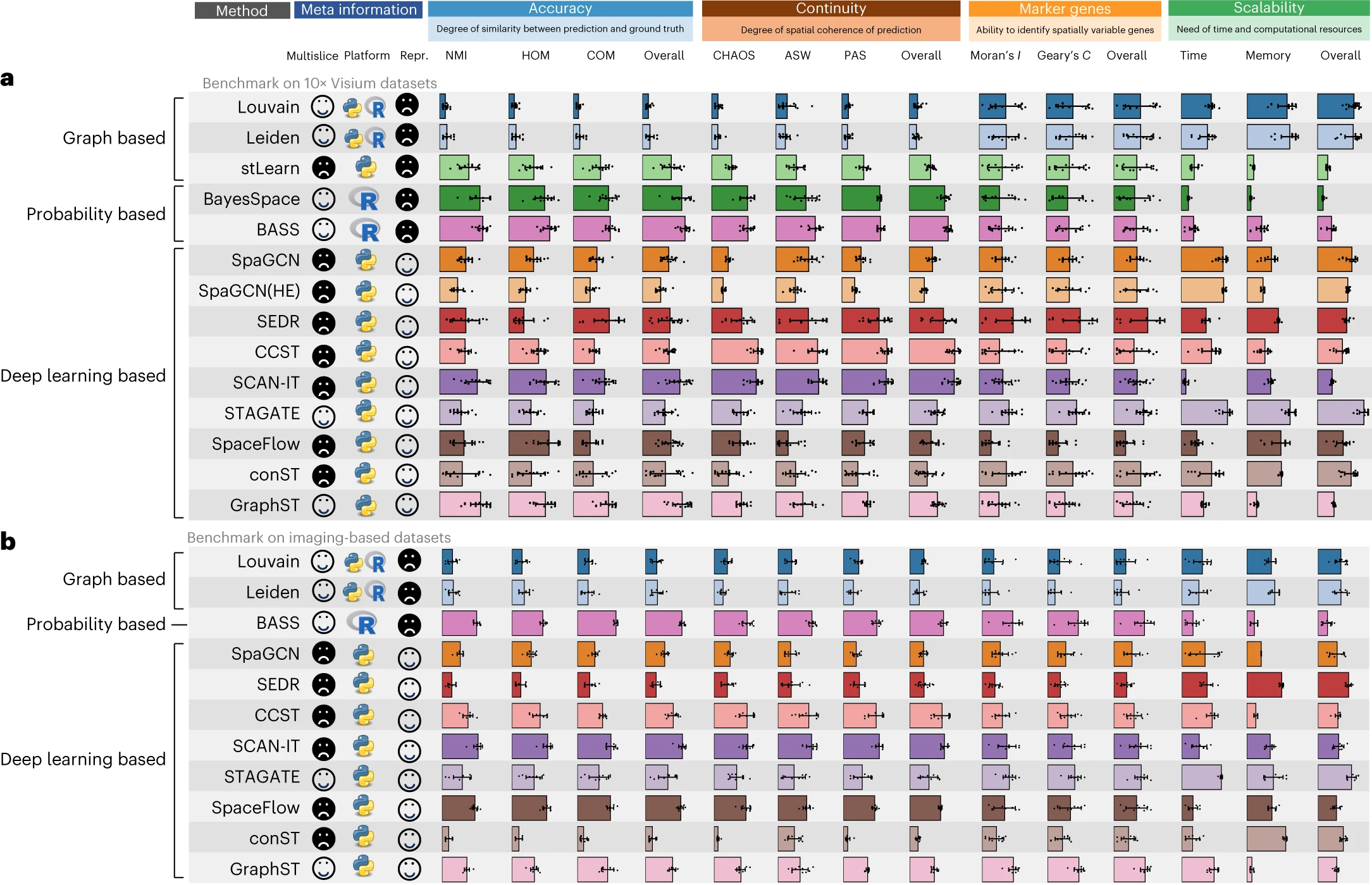Select the Accuracy header banner
This screenshot has height=885, width=1372.
(560, 8)
